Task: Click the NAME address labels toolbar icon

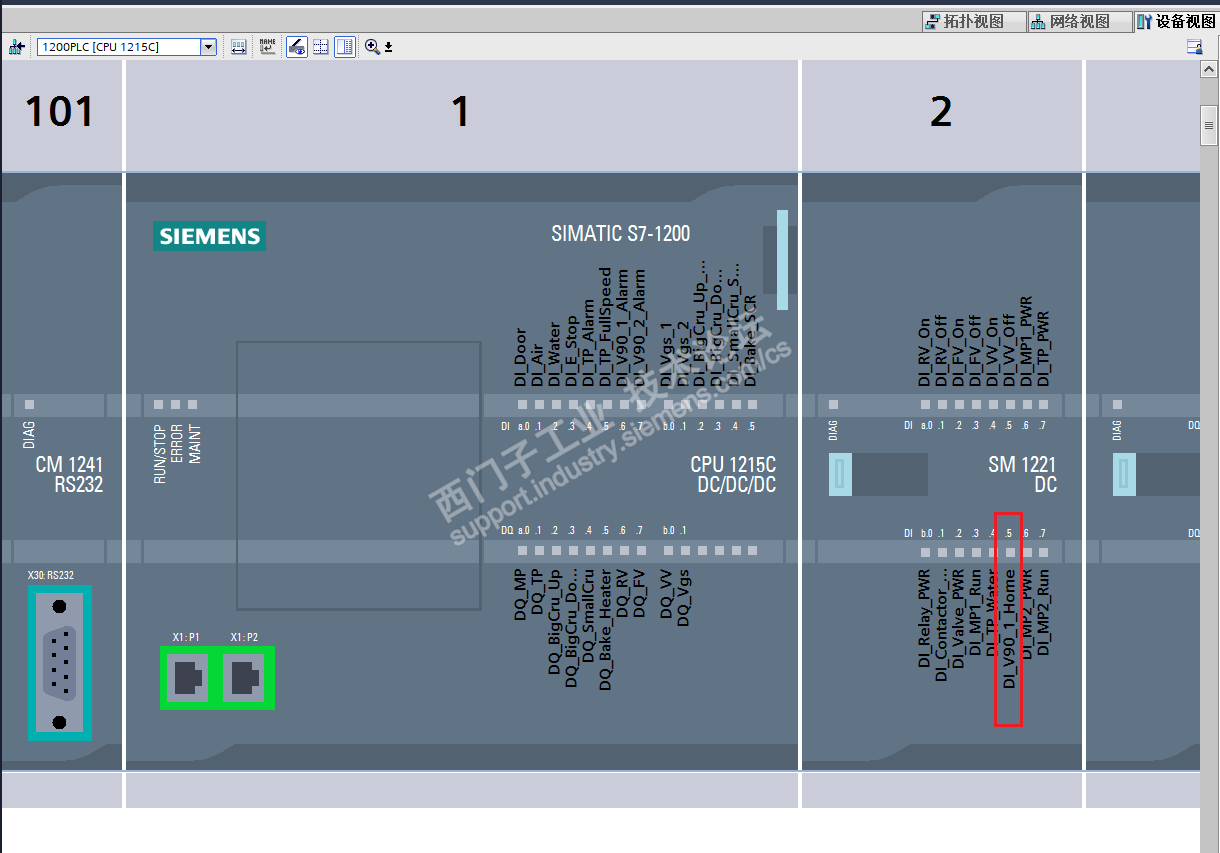Action: tap(268, 47)
